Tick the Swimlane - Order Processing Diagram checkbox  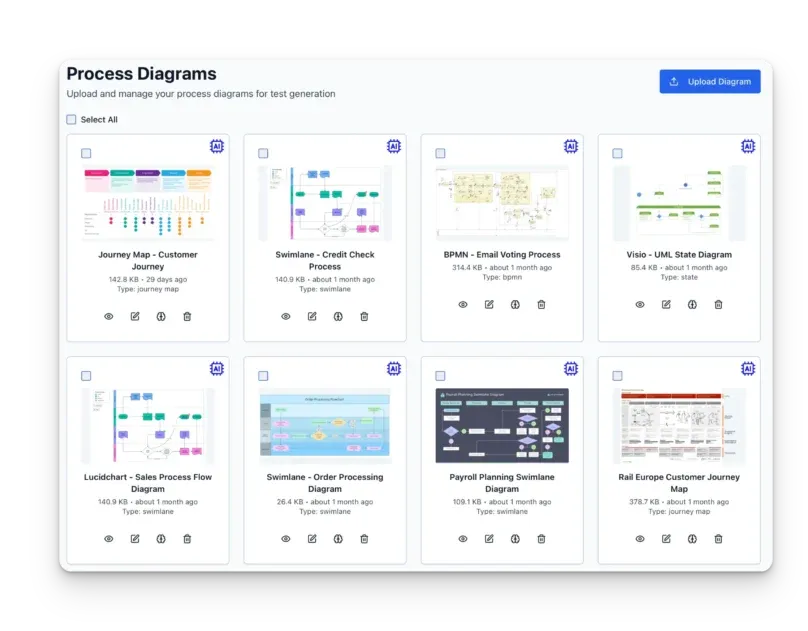[x=263, y=376]
